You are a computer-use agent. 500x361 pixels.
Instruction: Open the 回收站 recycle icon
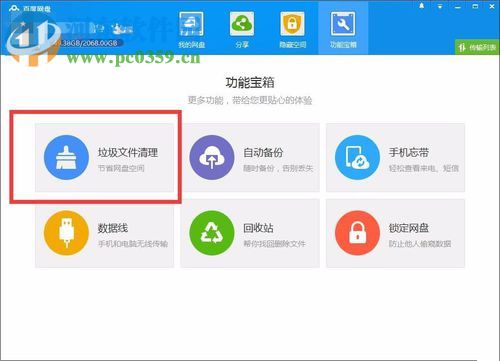pyautogui.click(x=212, y=233)
